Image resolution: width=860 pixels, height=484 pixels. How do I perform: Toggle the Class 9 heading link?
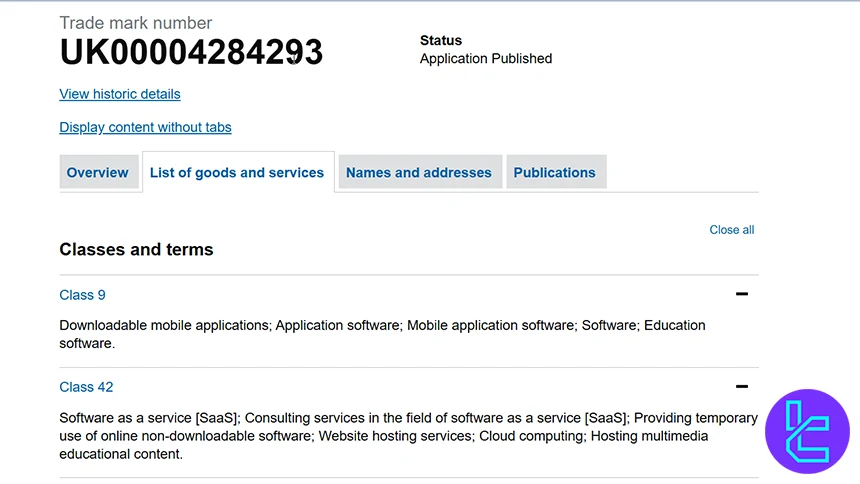82,295
